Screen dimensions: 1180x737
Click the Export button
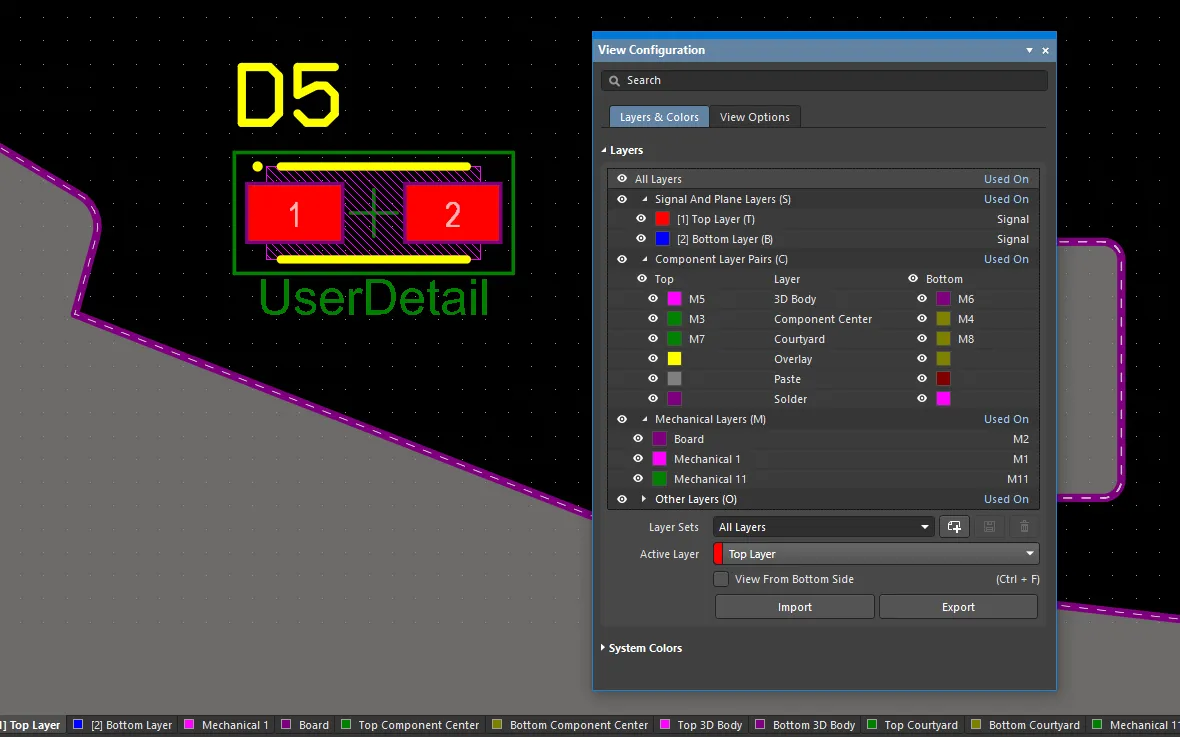(x=958, y=607)
